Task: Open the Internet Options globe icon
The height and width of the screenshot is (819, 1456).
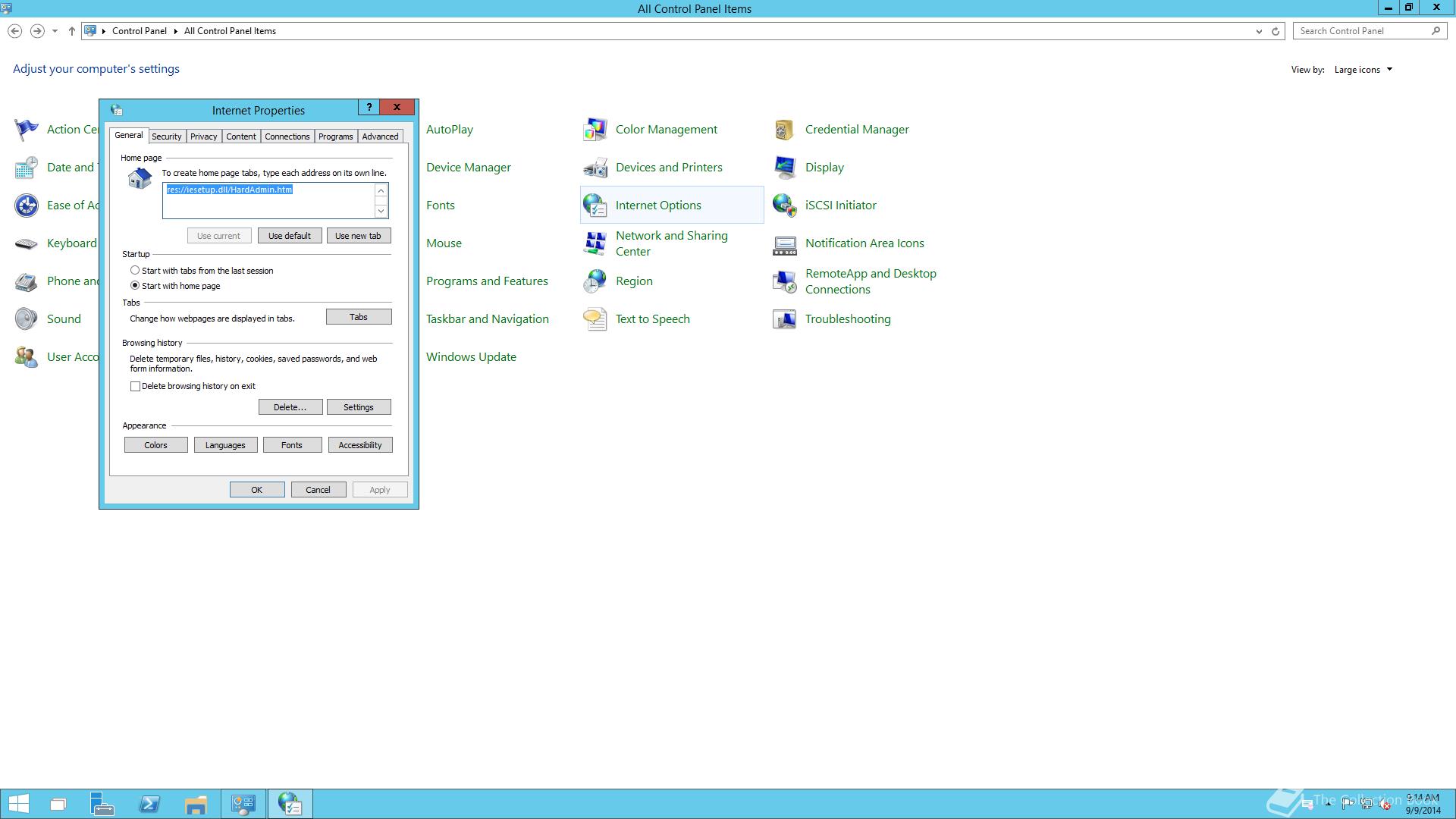Action: pyautogui.click(x=595, y=206)
